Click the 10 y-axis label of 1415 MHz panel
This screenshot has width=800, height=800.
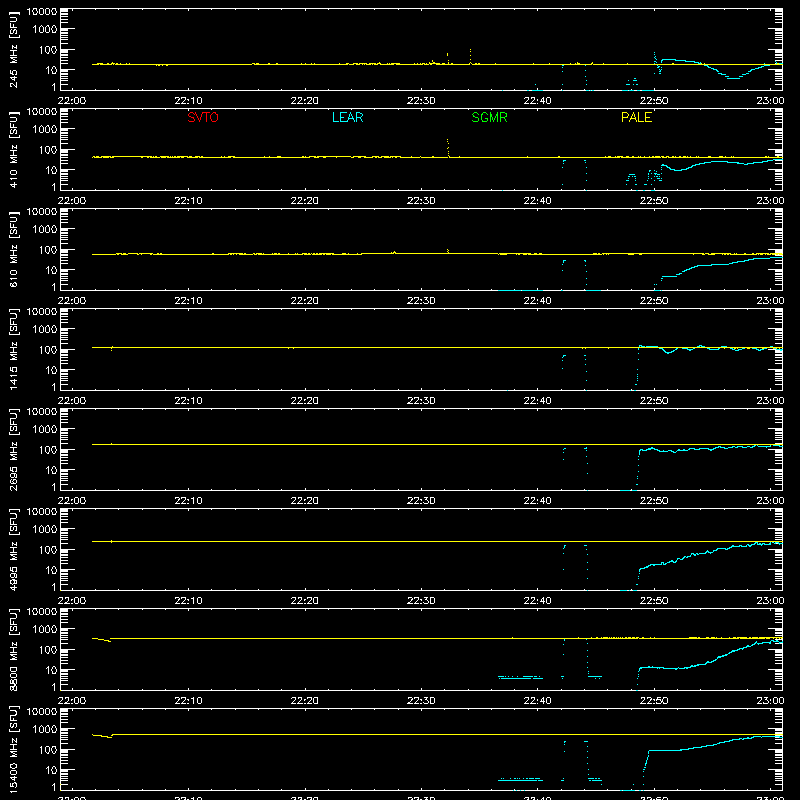[x=51, y=370]
